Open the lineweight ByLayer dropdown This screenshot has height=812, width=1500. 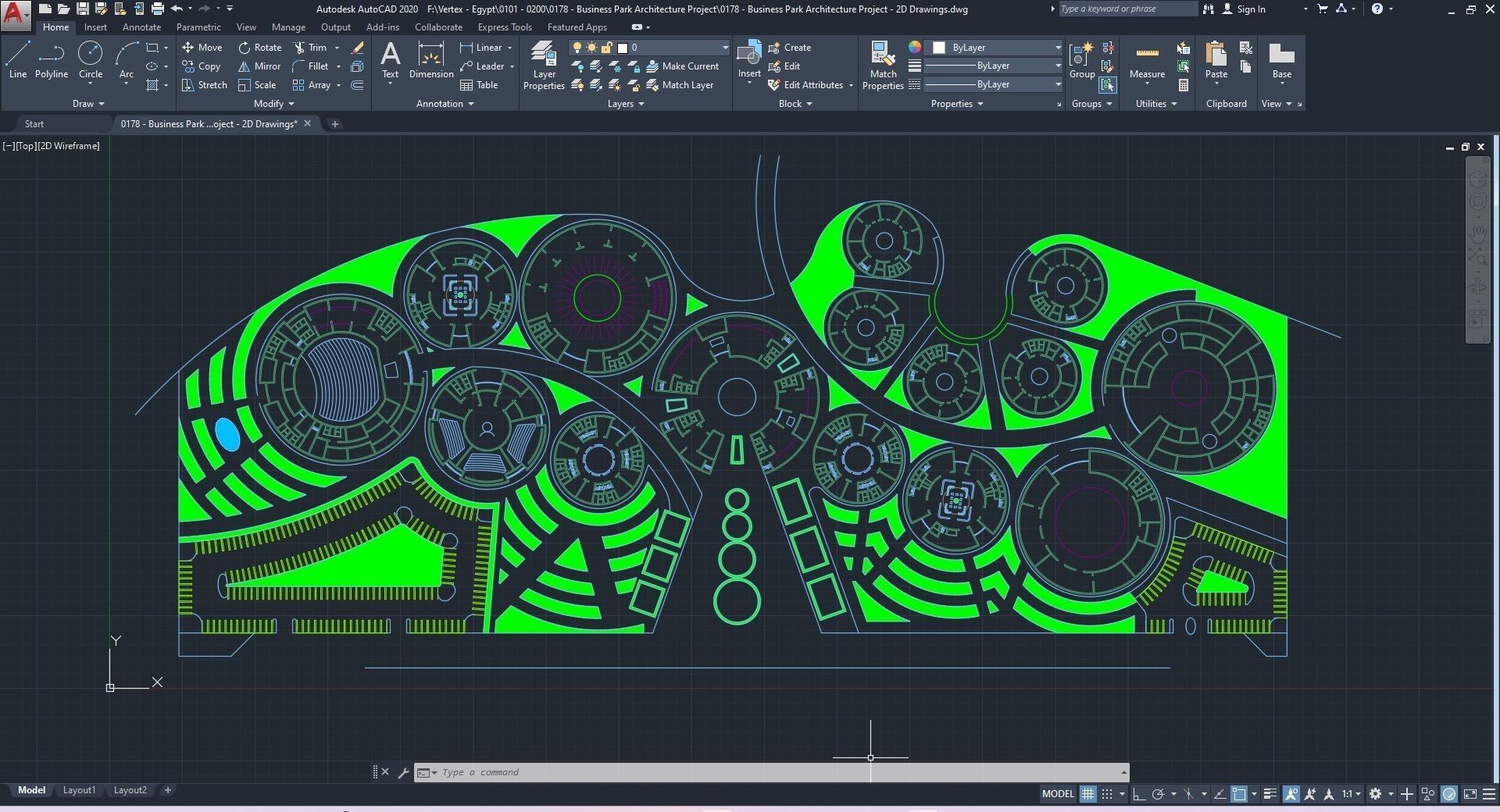(x=994, y=66)
